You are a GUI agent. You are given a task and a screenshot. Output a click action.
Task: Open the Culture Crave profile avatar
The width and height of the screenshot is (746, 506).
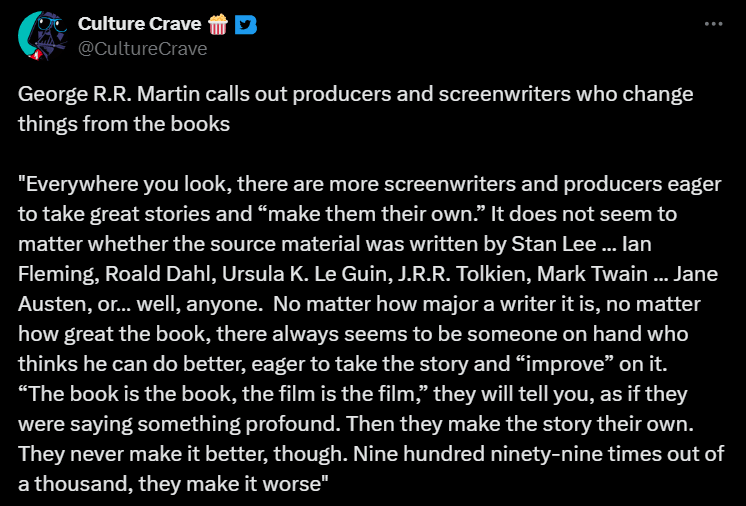[x=42, y=36]
